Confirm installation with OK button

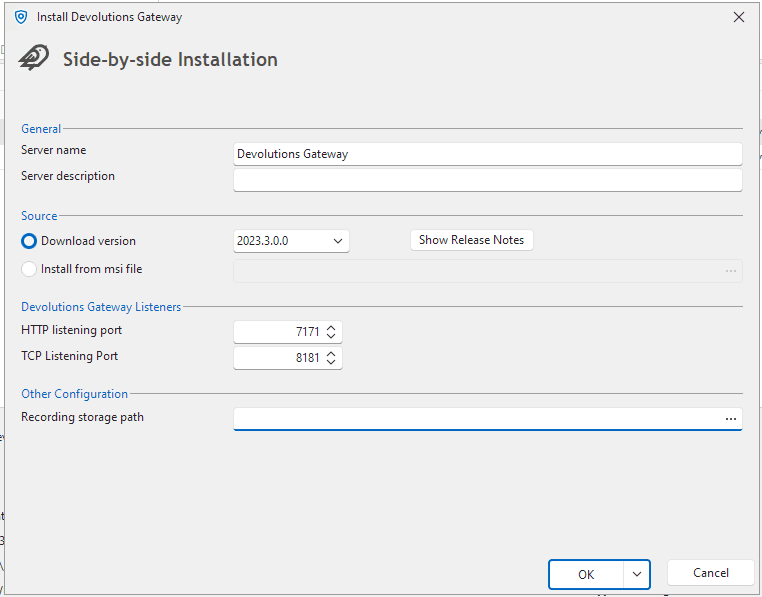click(586, 575)
